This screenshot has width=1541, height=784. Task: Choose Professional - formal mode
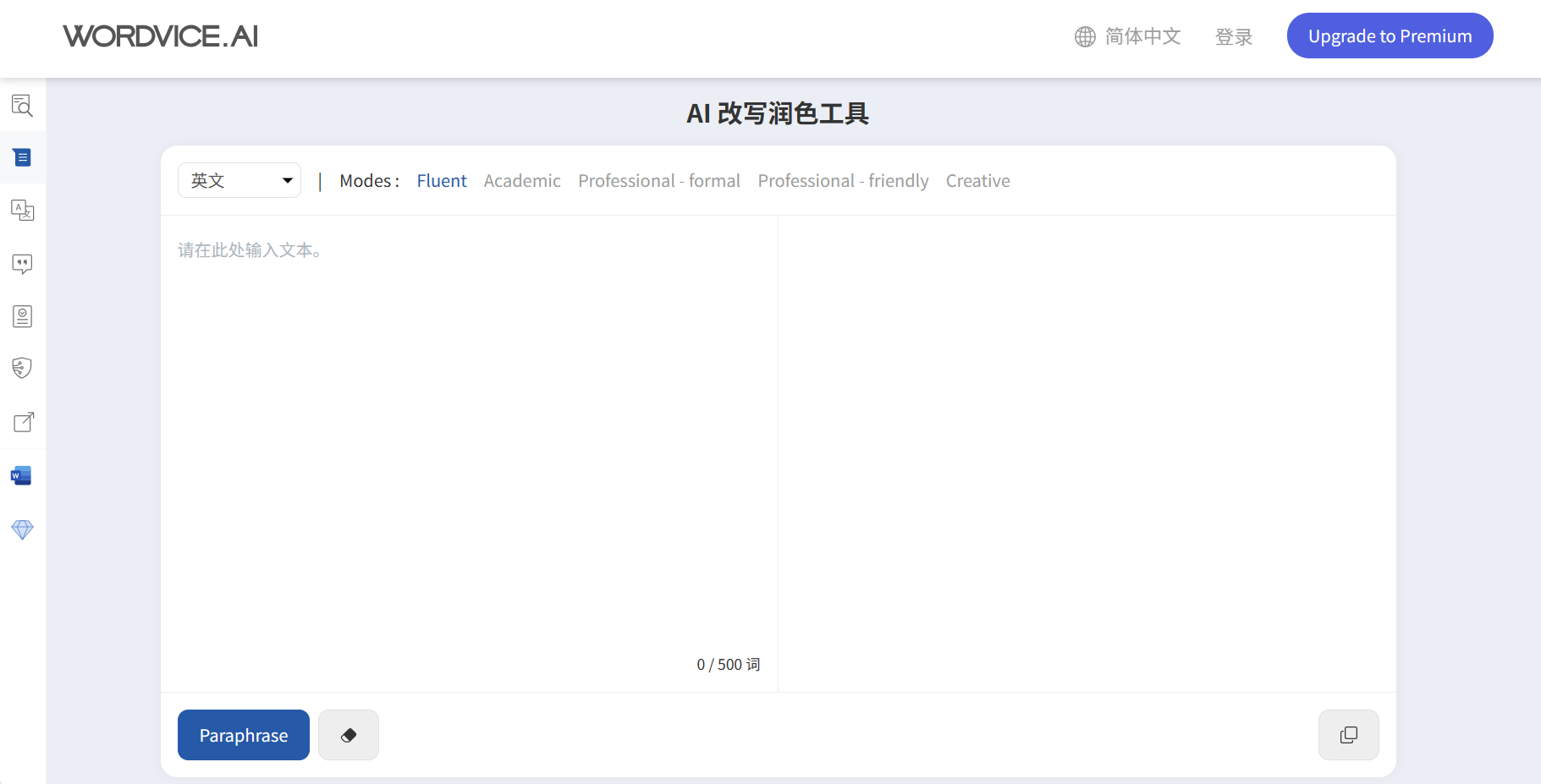(658, 181)
